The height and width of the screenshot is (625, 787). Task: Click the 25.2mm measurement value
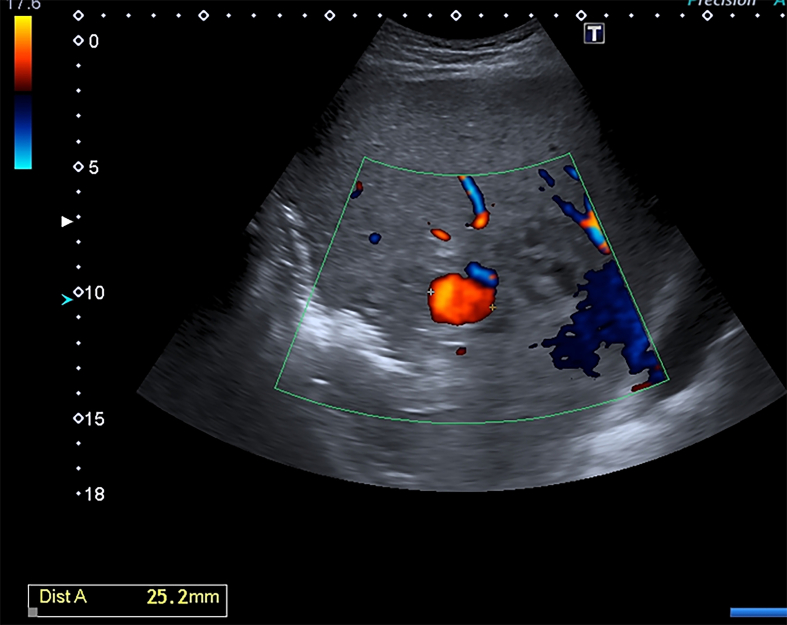pyautogui.click(x=183, y=596)
